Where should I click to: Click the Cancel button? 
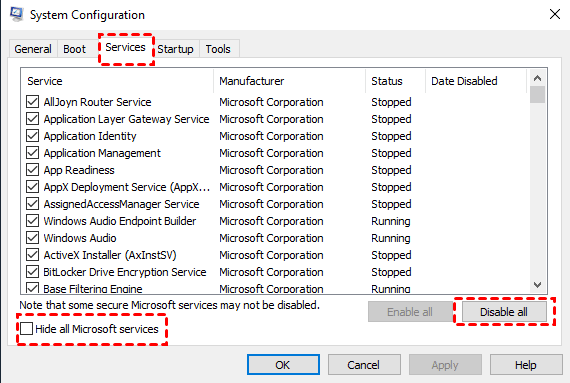point(364,365)
